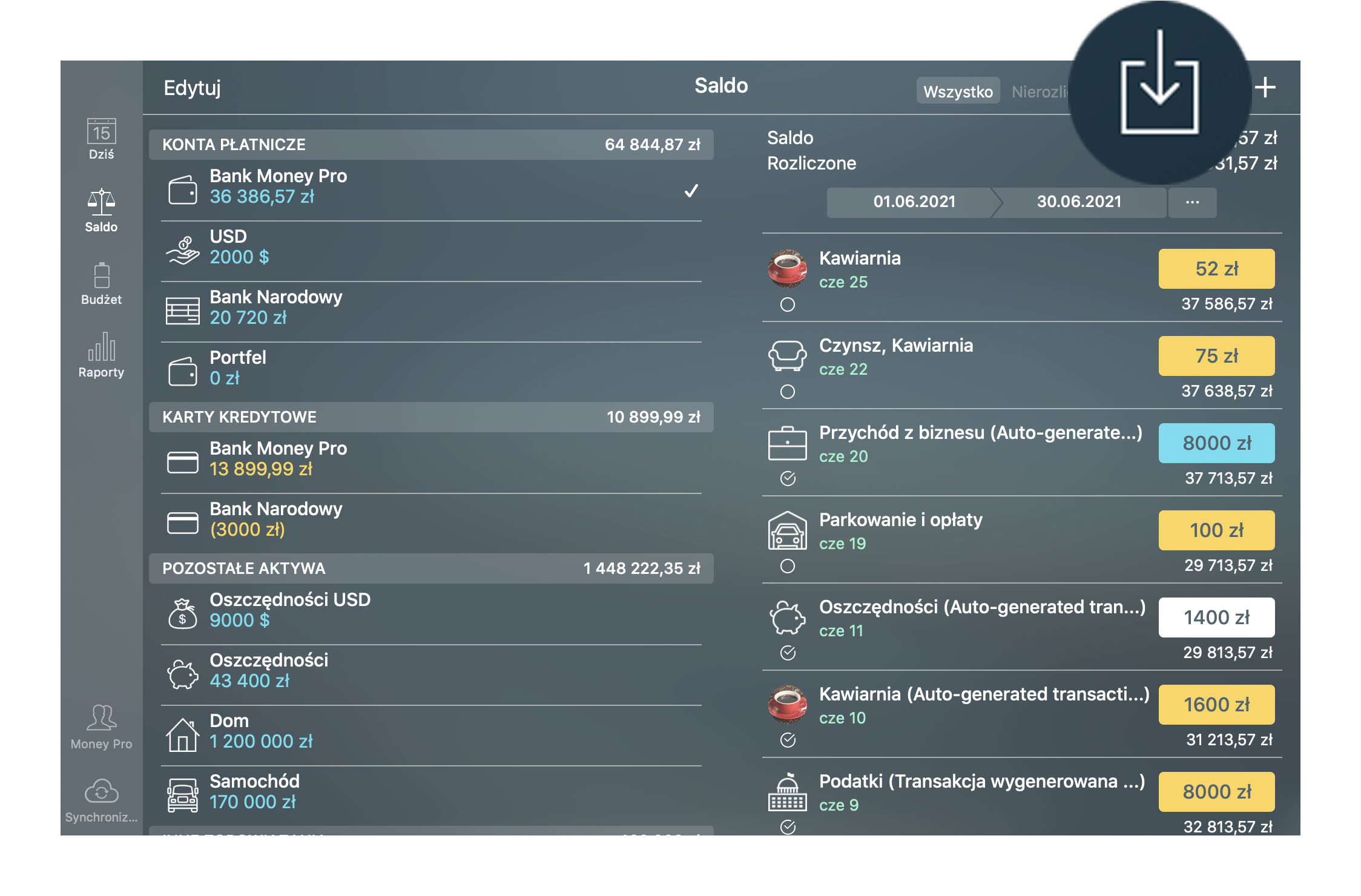Open the 1600 zł Kawiarnia amount
The height and width of the screenshot is (896, 1361).
pyautogui.click(x=1216, y=705)
